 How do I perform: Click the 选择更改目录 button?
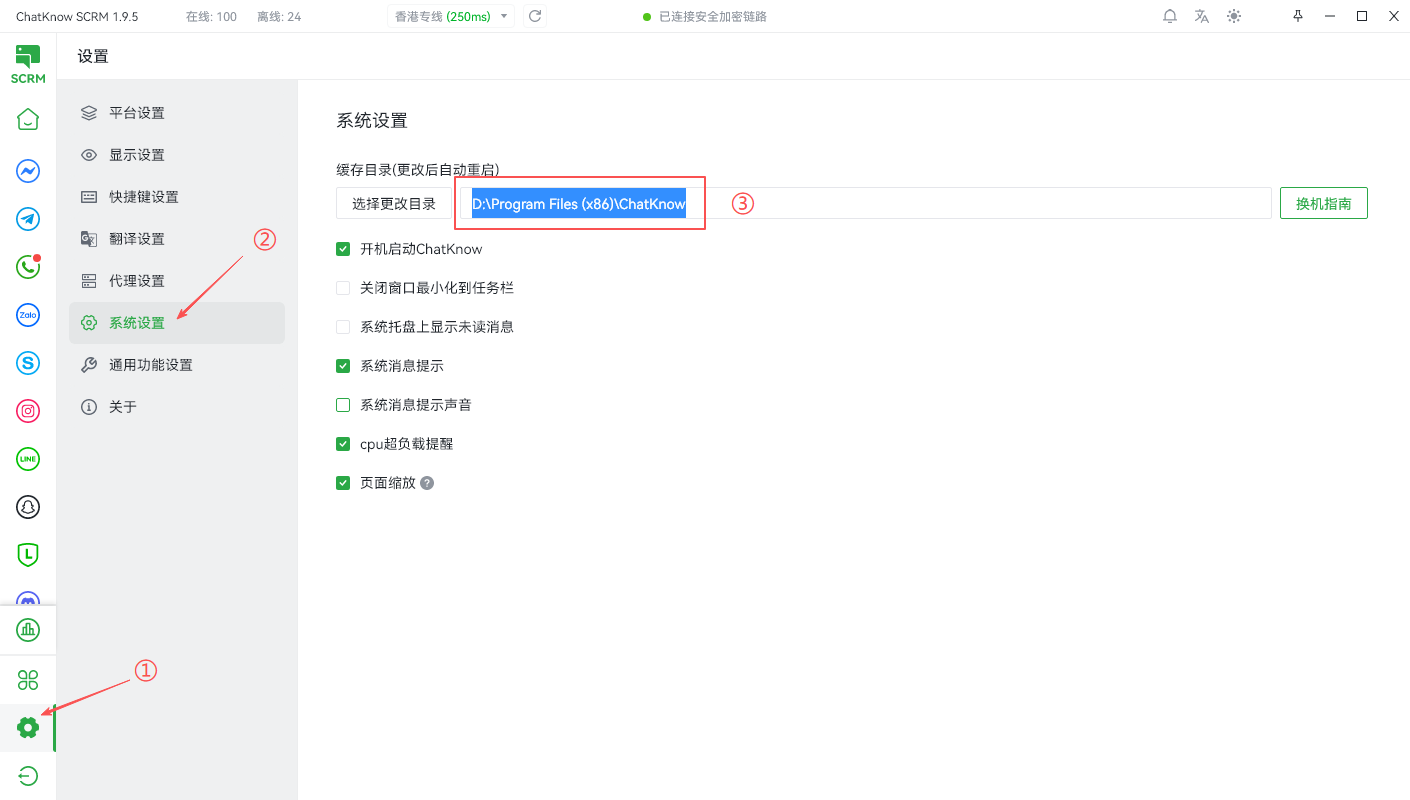click(394, 204)
